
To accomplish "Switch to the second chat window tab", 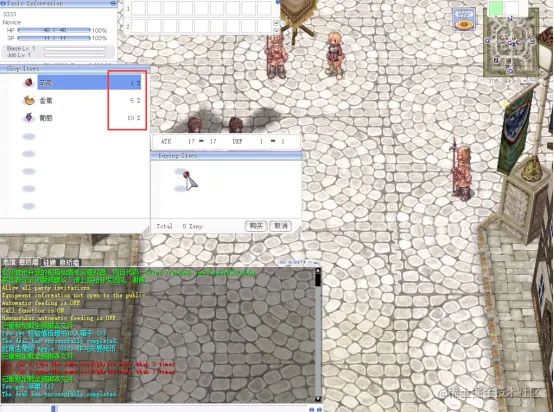I will point(61,262).
